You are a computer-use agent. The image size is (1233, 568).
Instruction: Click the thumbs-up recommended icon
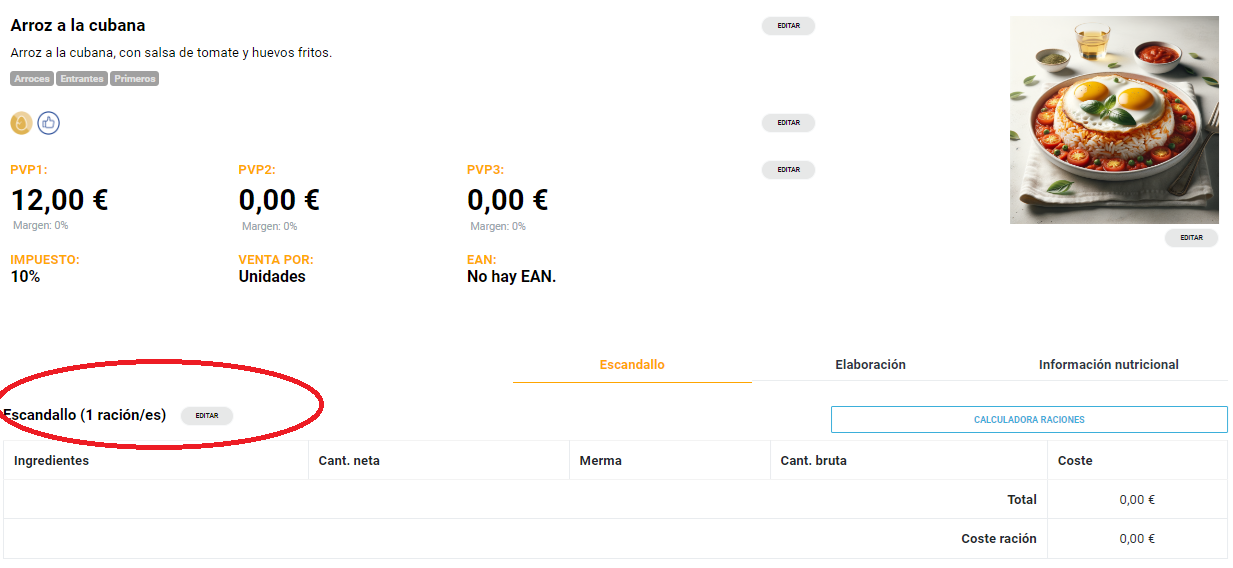click(49, 123)
